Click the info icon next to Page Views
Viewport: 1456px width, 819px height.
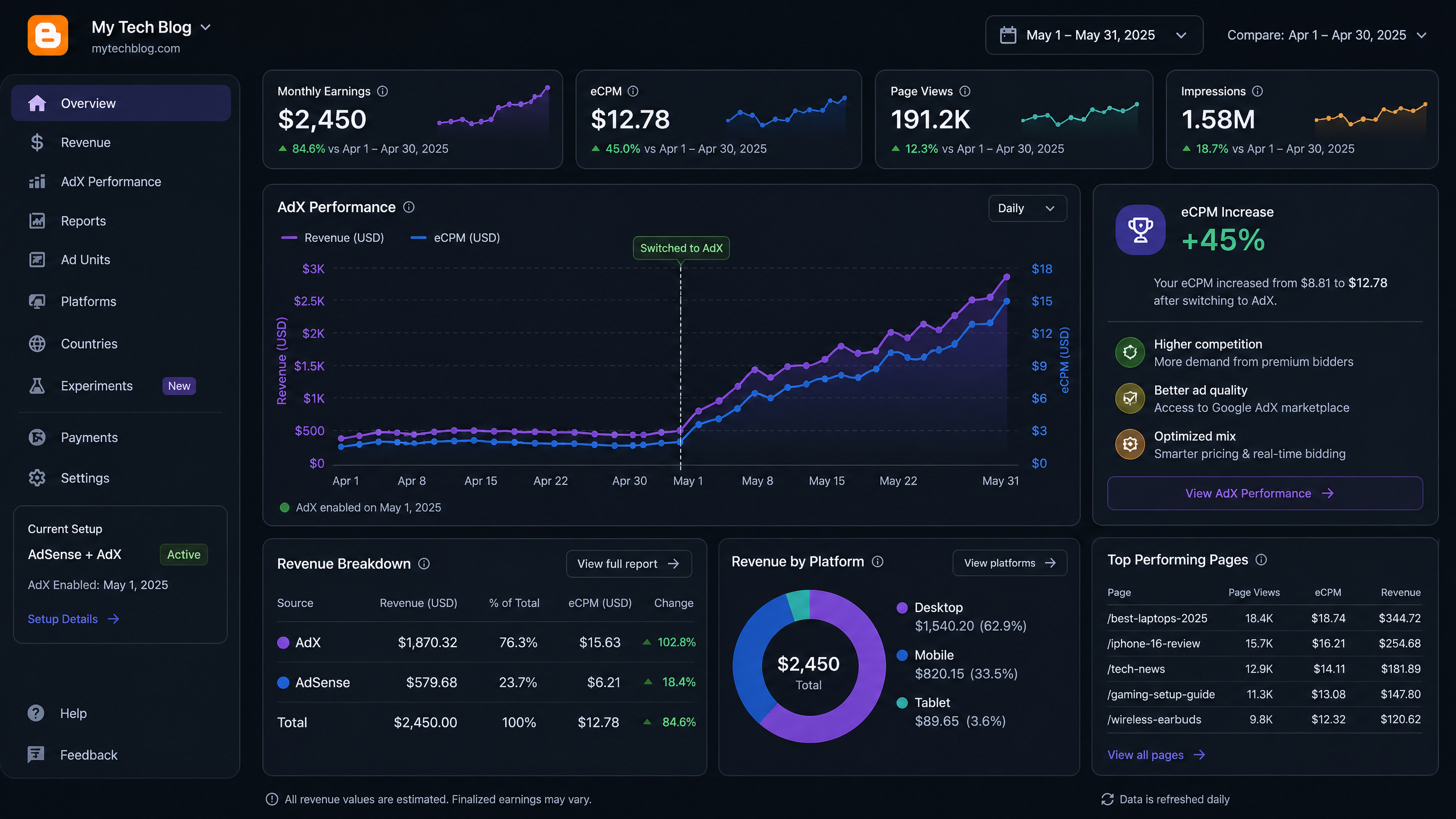tap(965, 91)
